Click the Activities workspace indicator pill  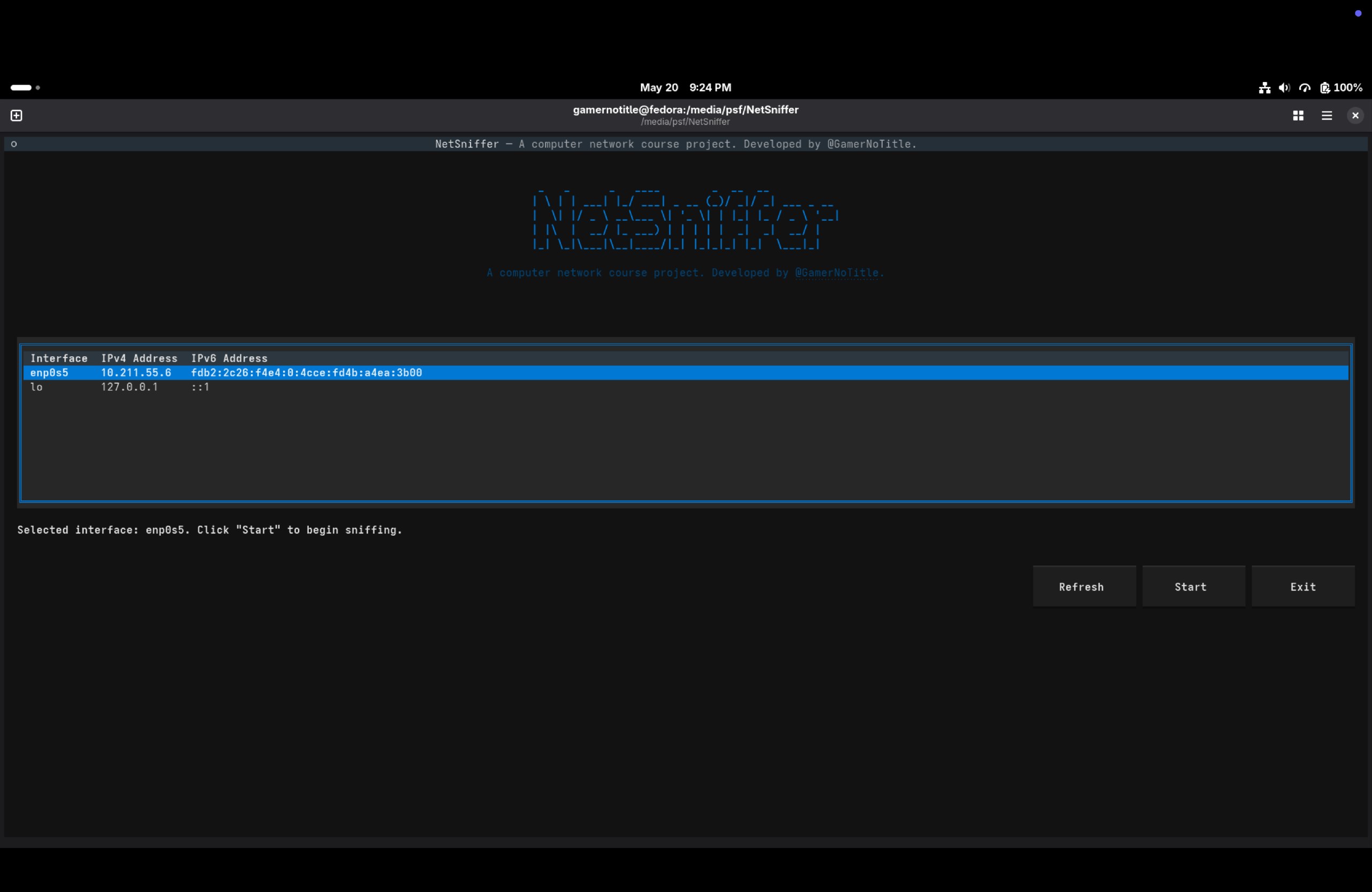coord(25,87)
